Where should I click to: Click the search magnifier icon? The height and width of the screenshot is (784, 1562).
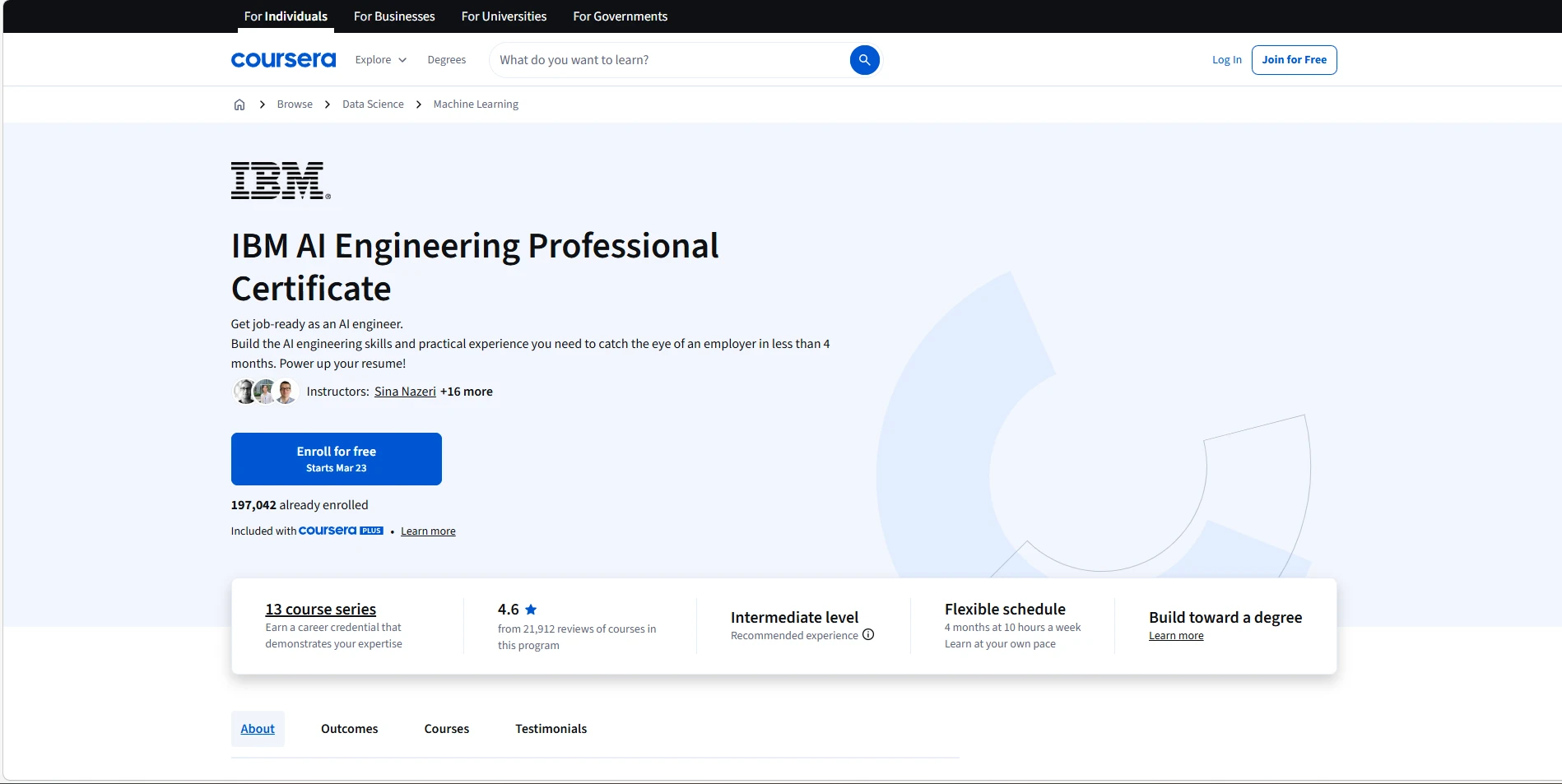coord(864,59)
